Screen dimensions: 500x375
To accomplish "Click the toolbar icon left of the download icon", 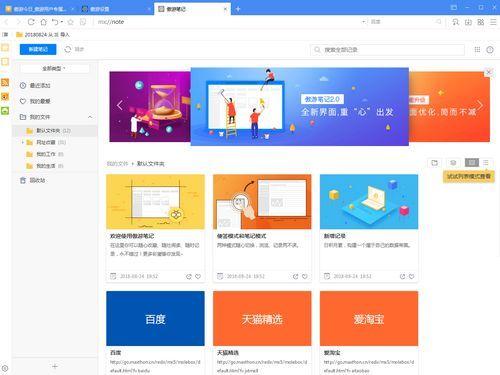I will pyautogui.click(x=455, y=22).
